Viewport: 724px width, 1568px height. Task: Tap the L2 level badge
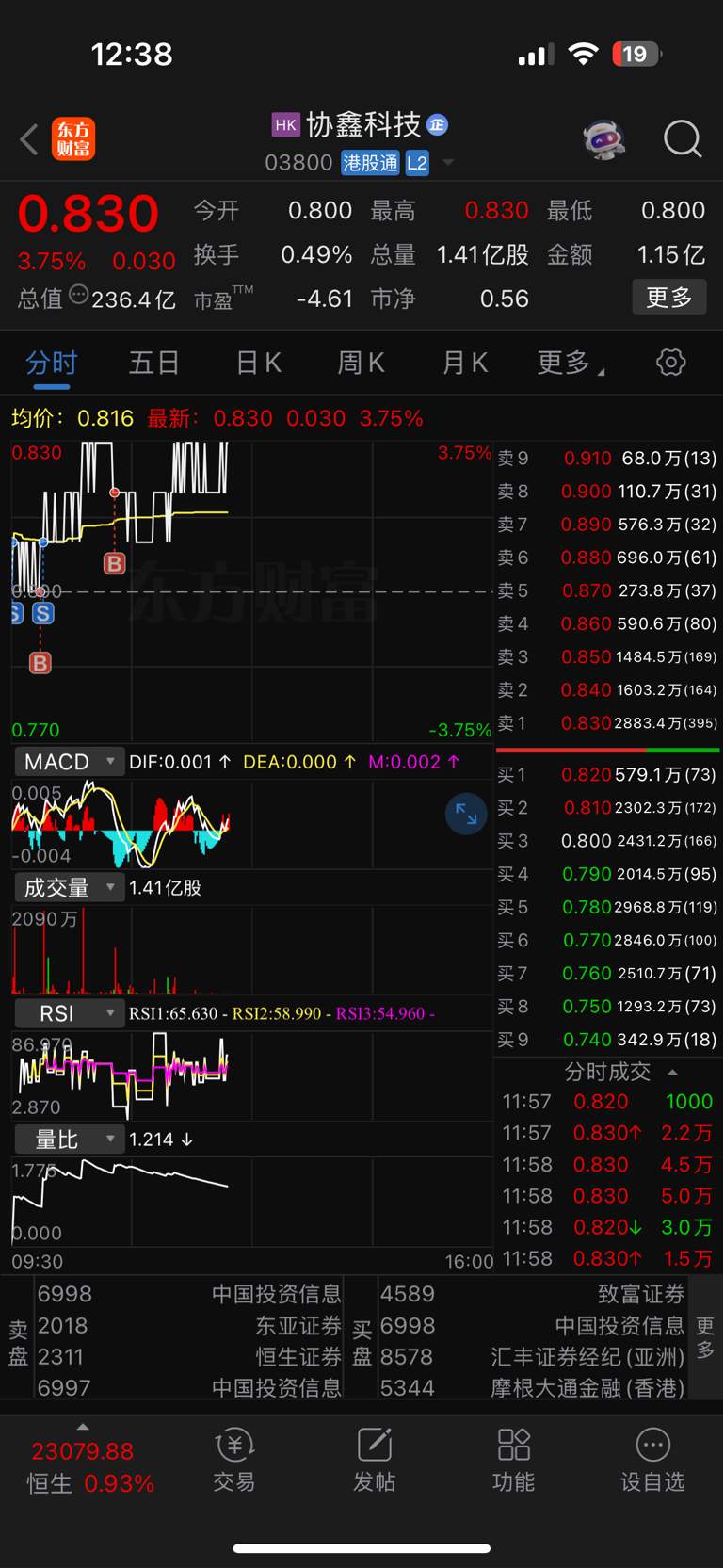click(417, 163)
